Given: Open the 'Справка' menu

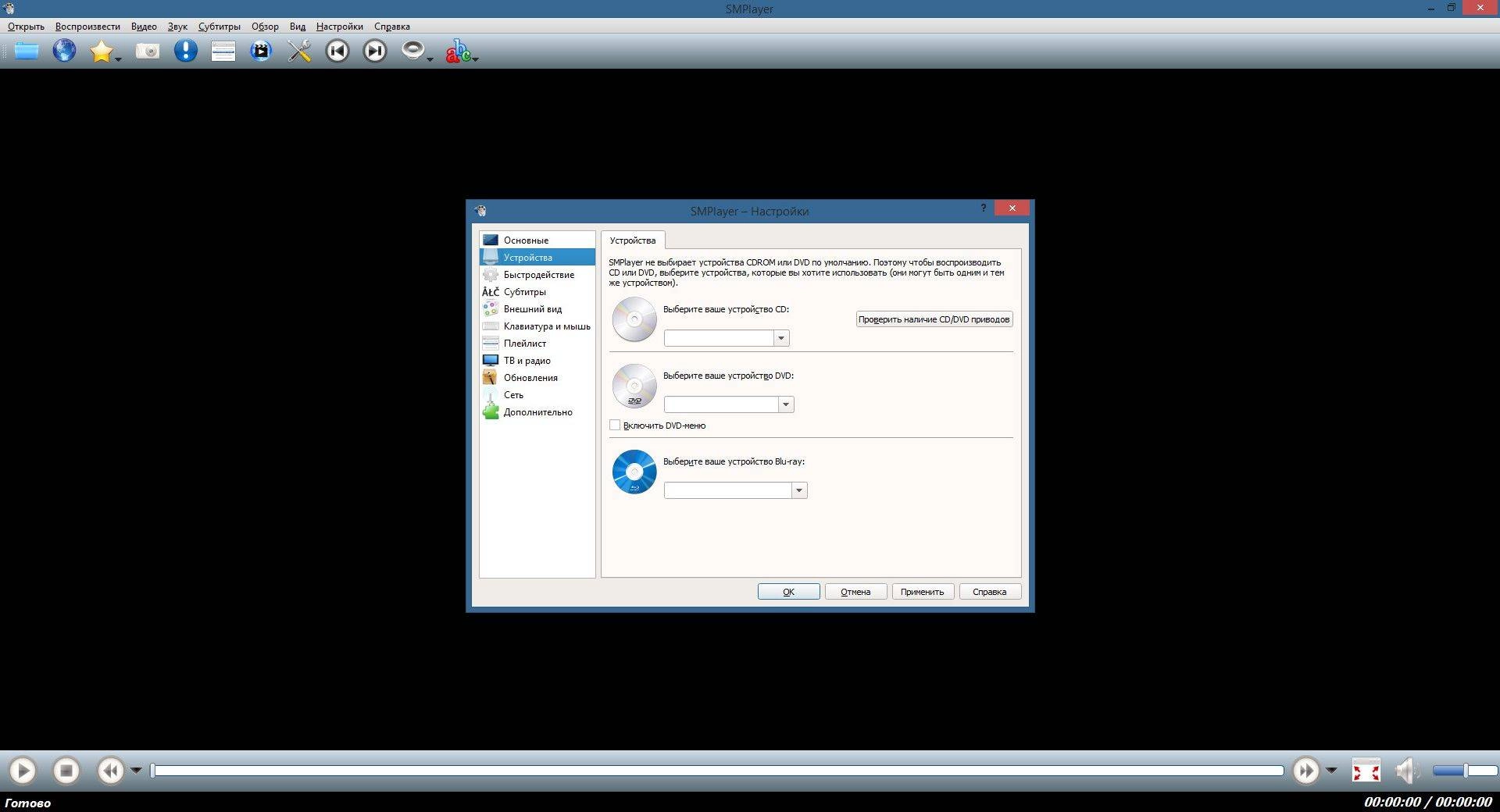Looking at the screenshot, I should click(x=392, y=27).
